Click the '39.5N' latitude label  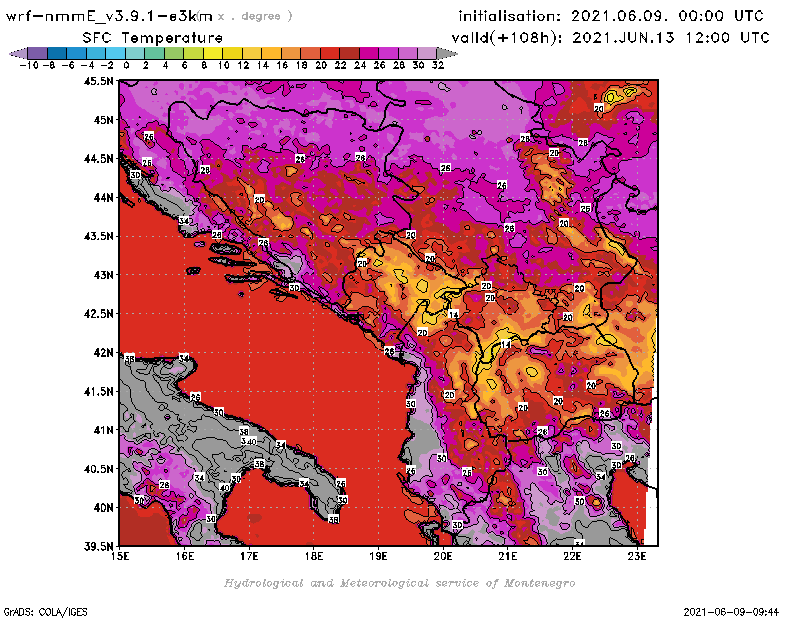[99, 546]
